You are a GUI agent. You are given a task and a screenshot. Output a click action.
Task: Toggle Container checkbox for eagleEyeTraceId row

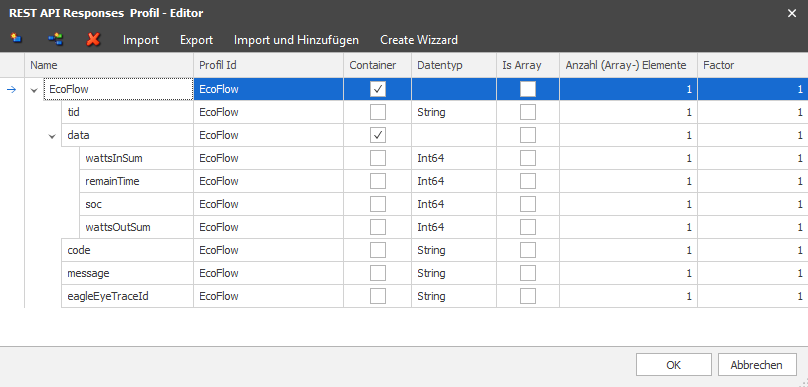tap(378, 296)
